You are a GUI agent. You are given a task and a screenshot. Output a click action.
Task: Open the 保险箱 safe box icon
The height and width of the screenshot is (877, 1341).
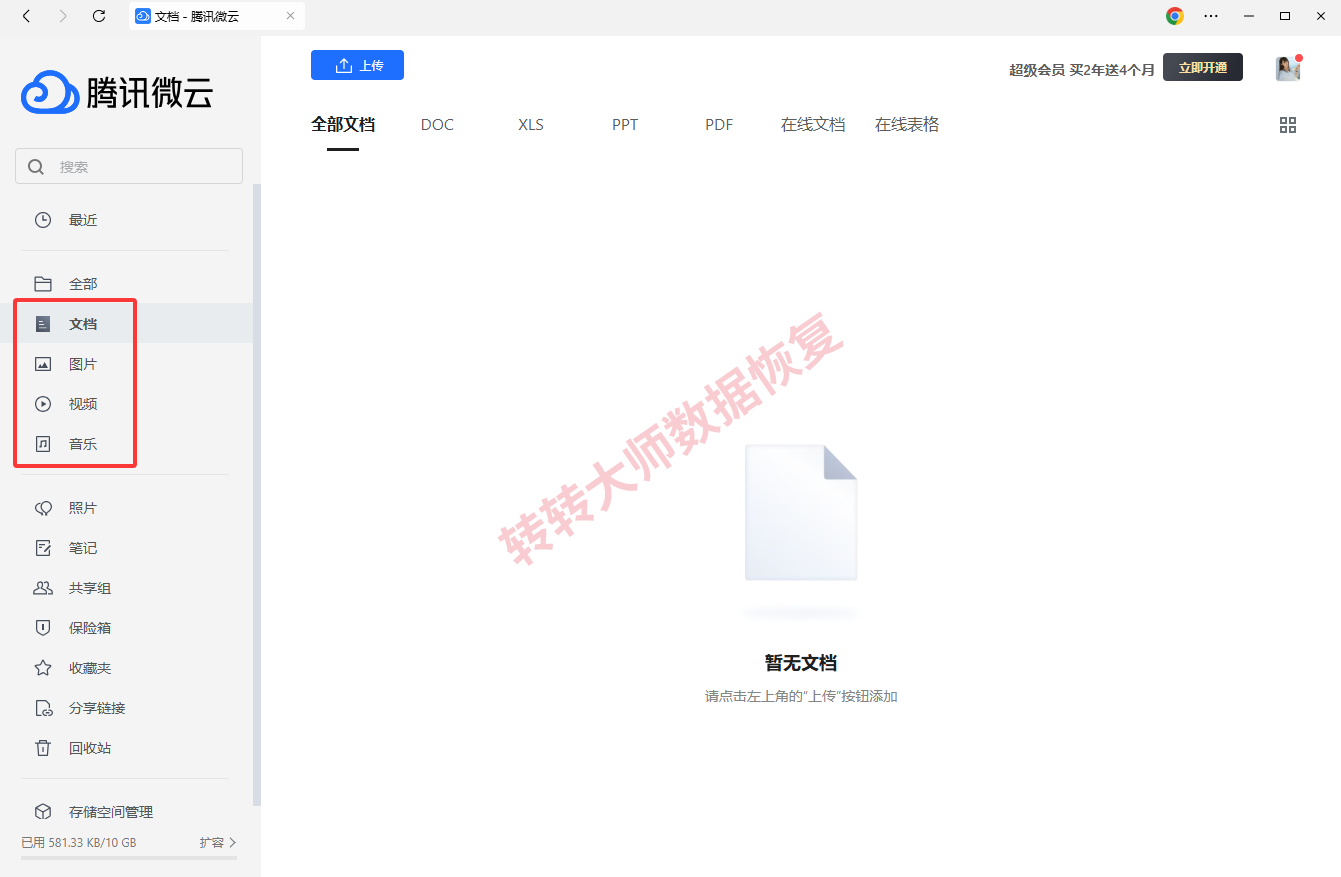43,628
